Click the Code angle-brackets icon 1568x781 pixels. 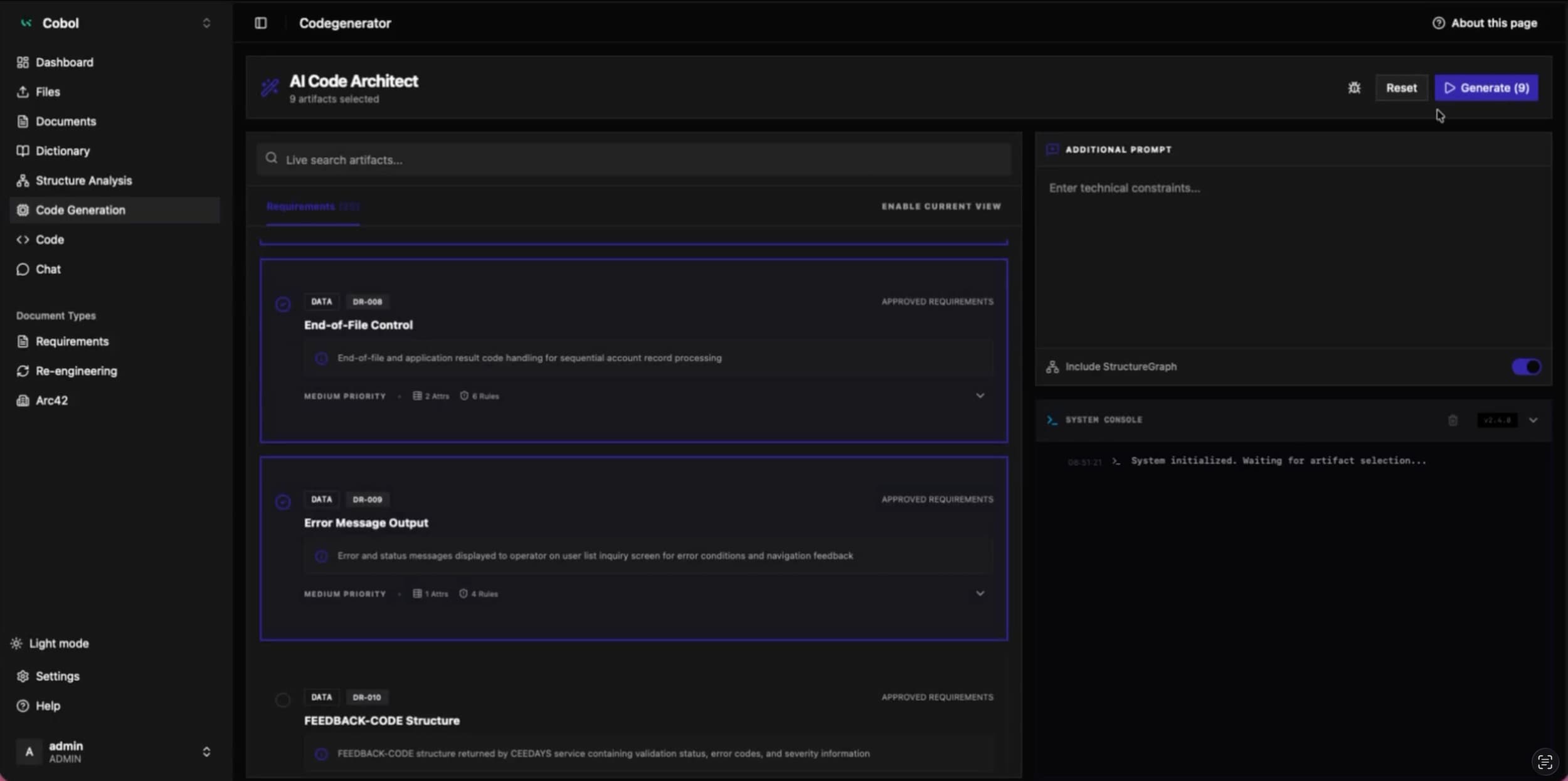pyautogui.click(x=23, y=240)
